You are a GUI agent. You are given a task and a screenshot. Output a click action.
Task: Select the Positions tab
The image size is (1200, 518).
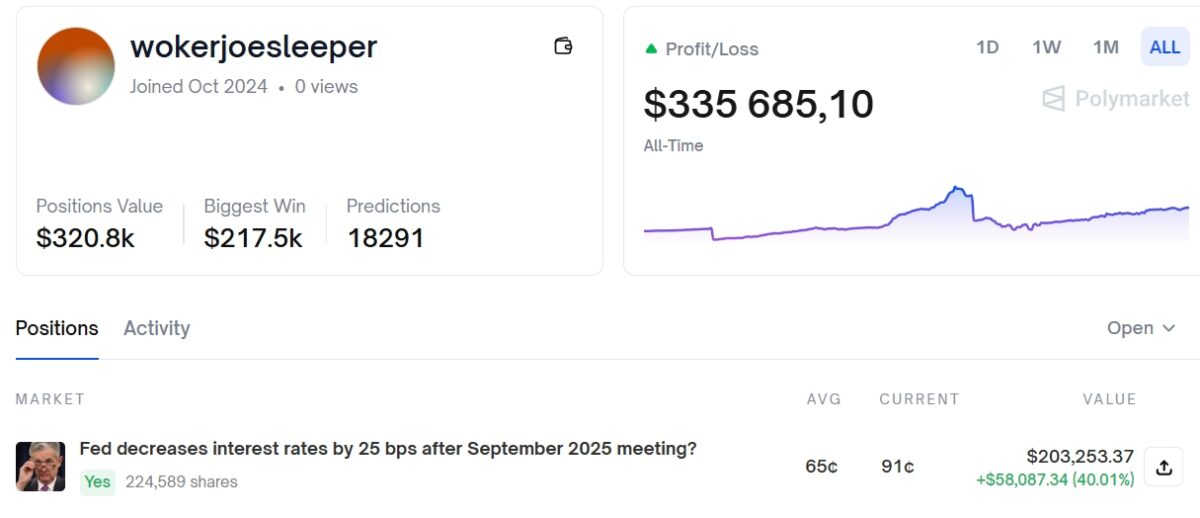point(57,328)
